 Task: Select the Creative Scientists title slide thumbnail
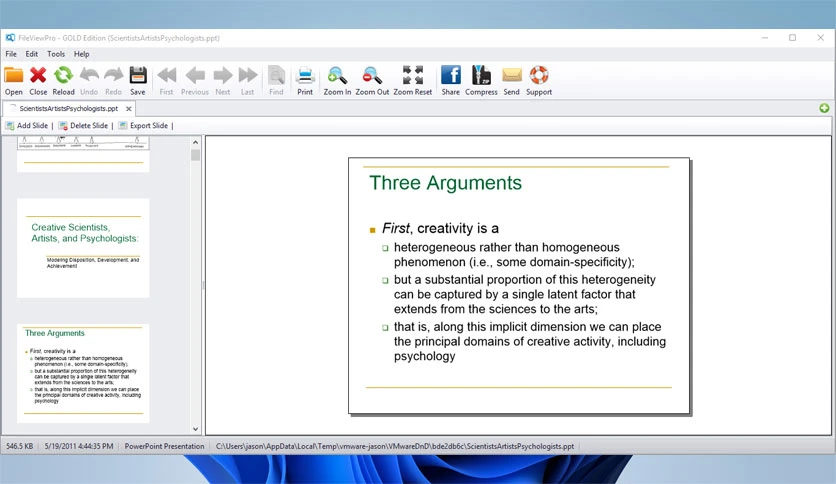click(x=83, y=248)
